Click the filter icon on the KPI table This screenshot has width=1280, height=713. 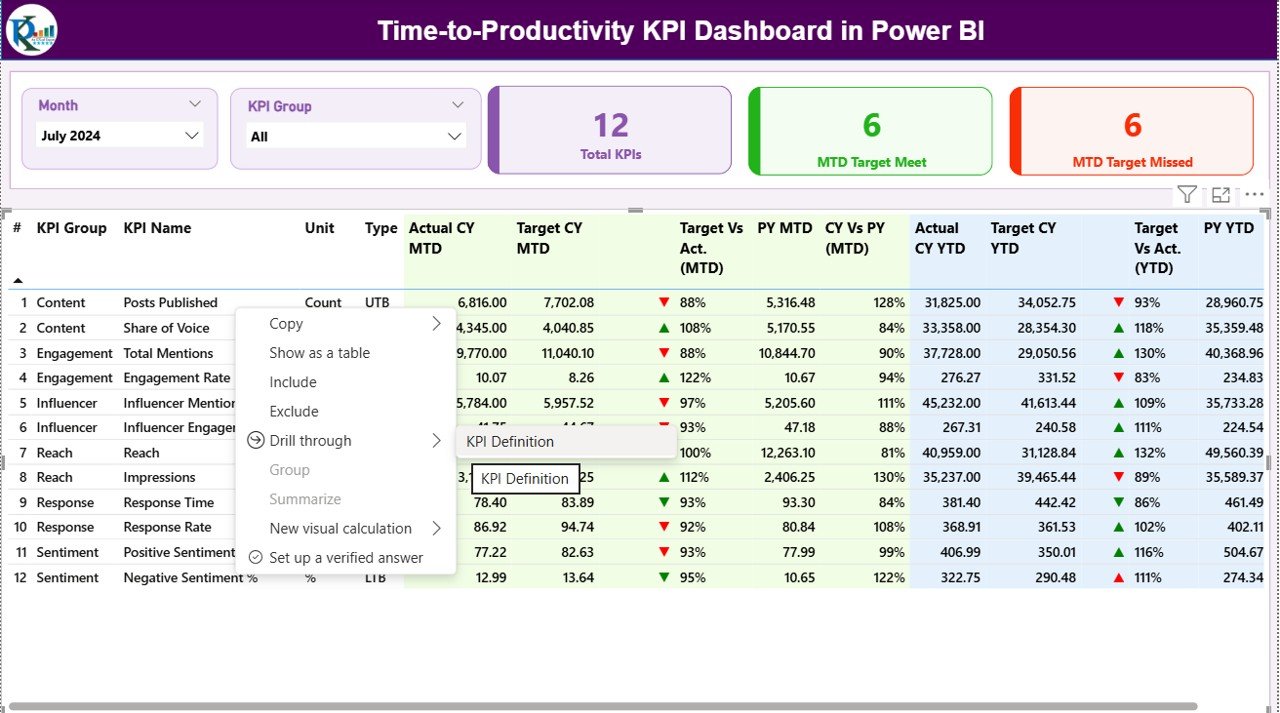pos(1186,194)
